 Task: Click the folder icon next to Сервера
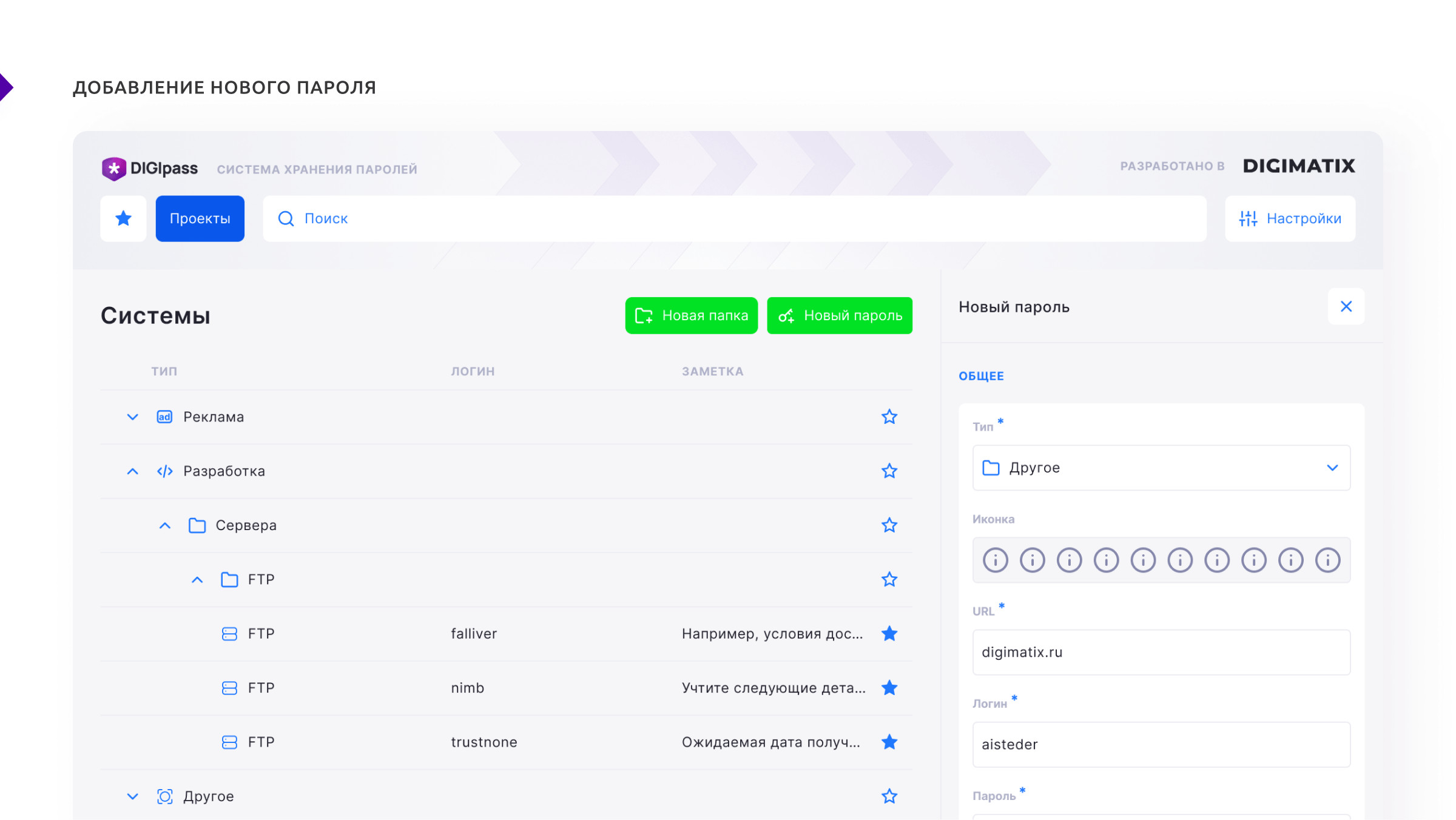click(x=197, y=525)
